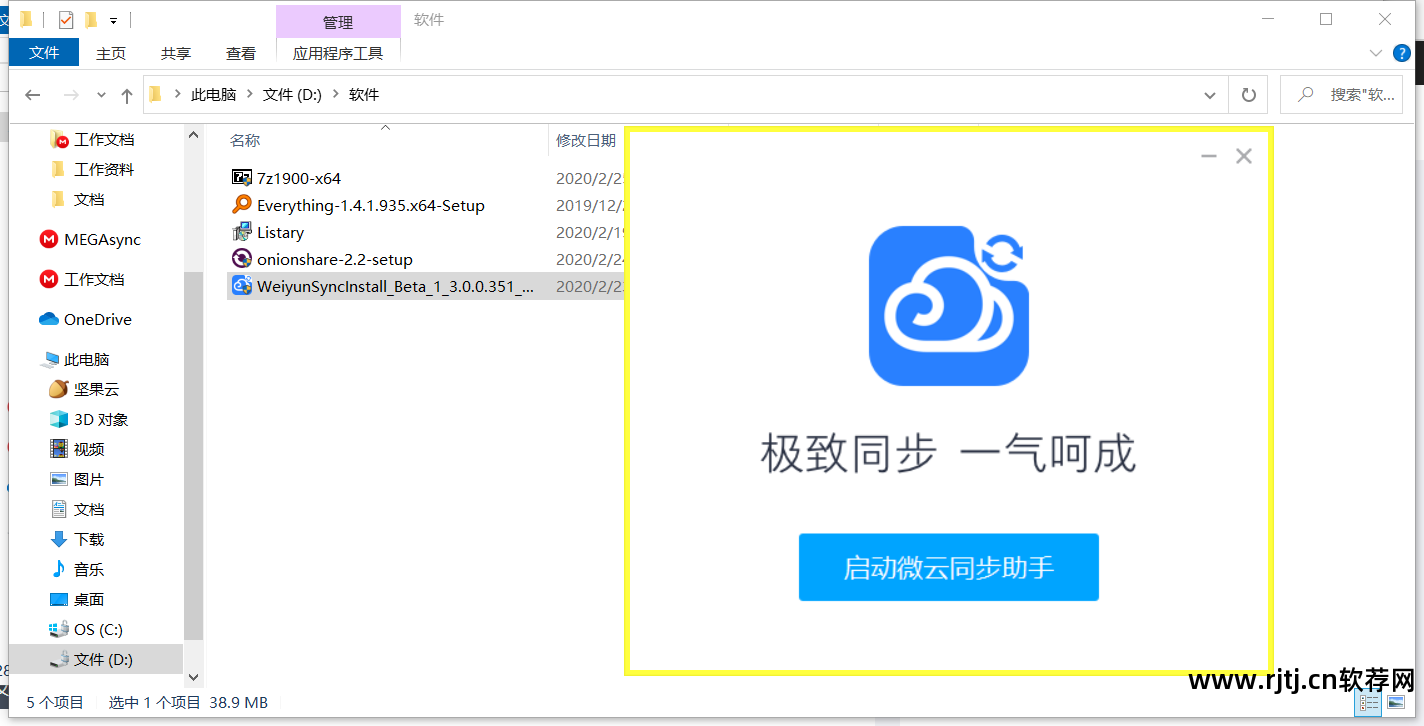Click the Weiyun cloud logo

click(x=948, y=306)
